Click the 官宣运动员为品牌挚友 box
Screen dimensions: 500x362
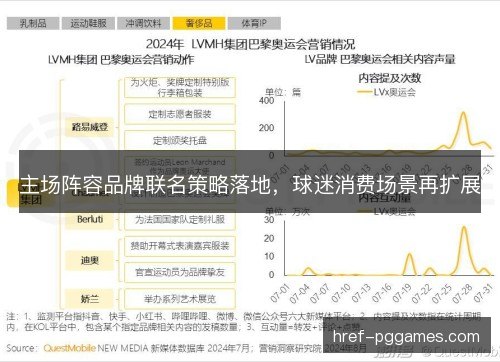pos(180,272)
